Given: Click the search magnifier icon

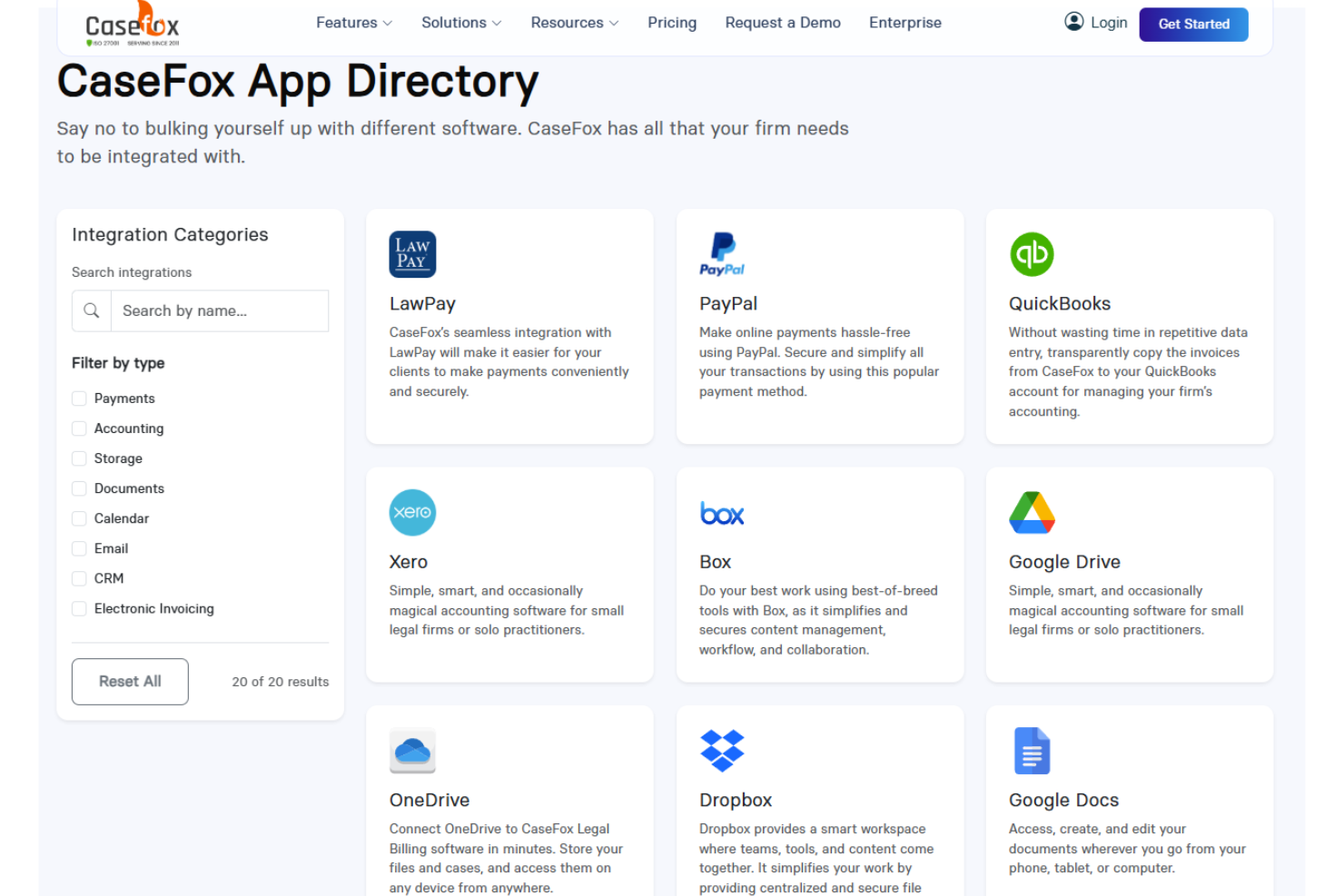Looking at the screenshot, I should [x=92, y=310].
